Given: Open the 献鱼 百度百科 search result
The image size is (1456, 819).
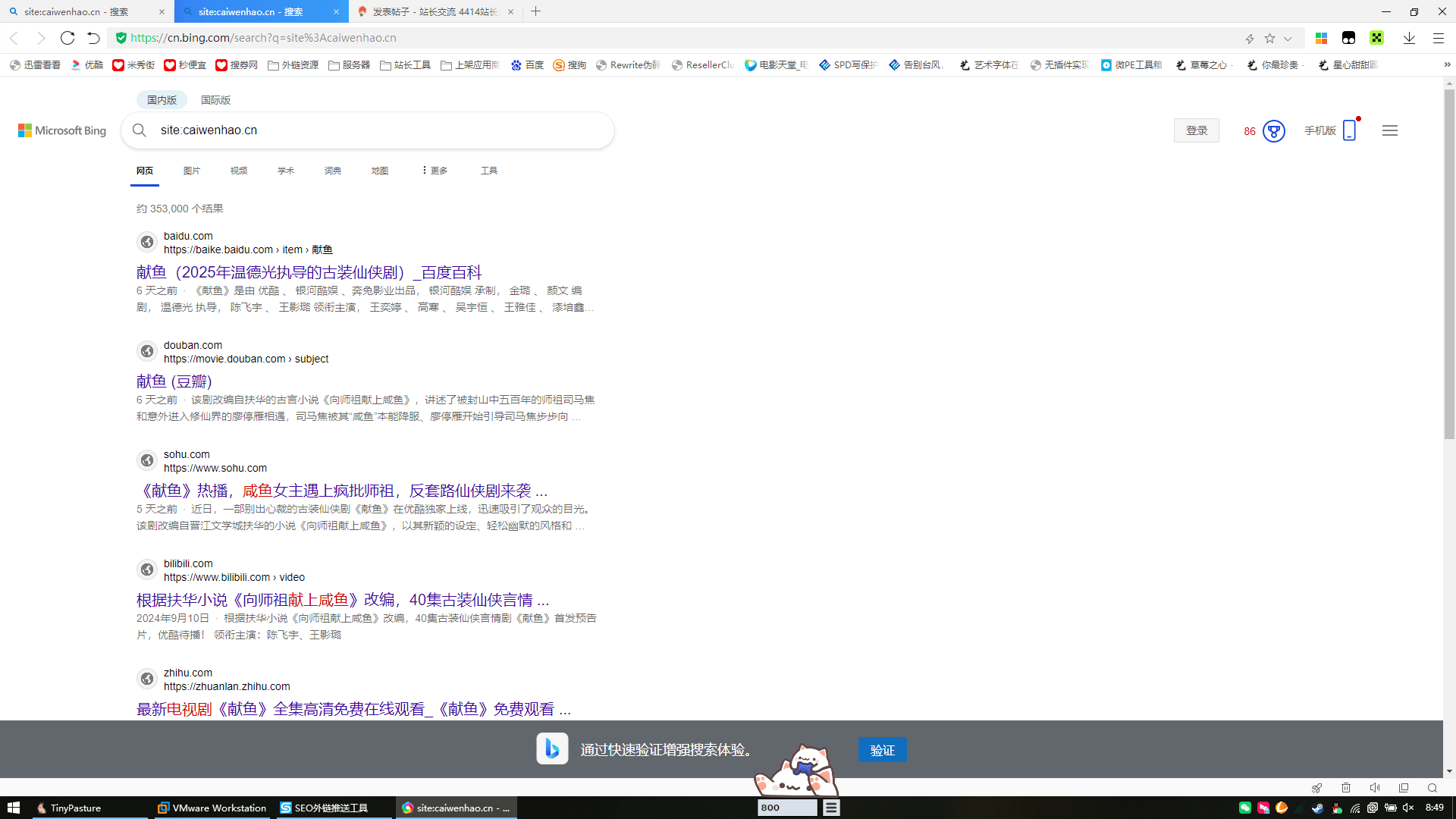Looking at the screenshot, I should tap(309, 272).
